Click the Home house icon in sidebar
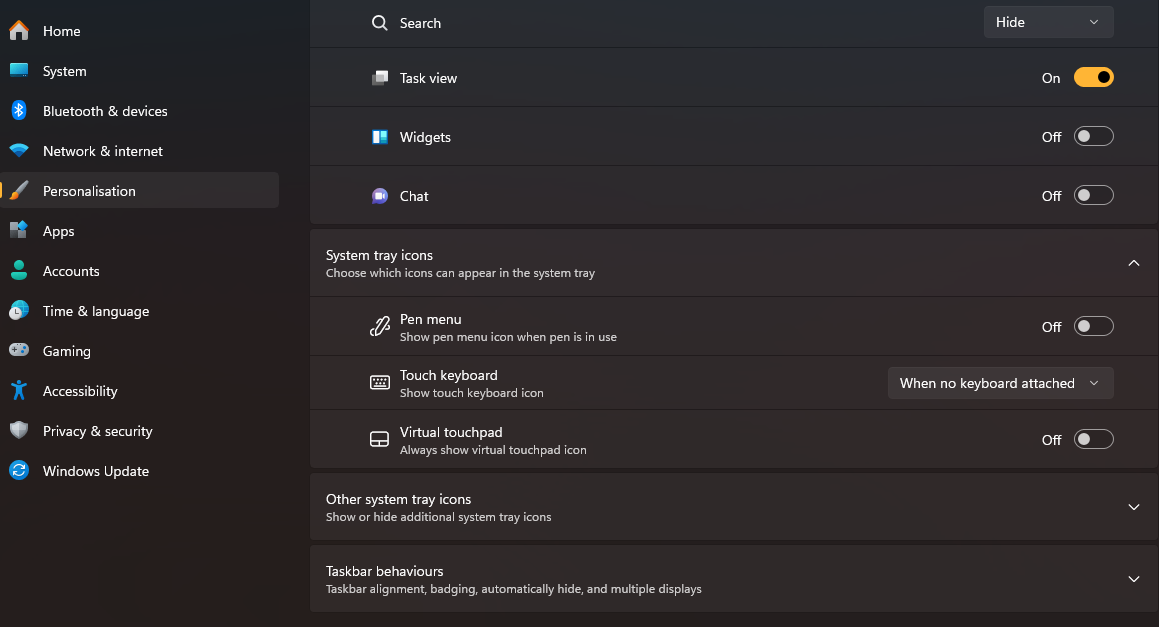The height and width of the screenshot is (627, 1159). click(18, 31)
